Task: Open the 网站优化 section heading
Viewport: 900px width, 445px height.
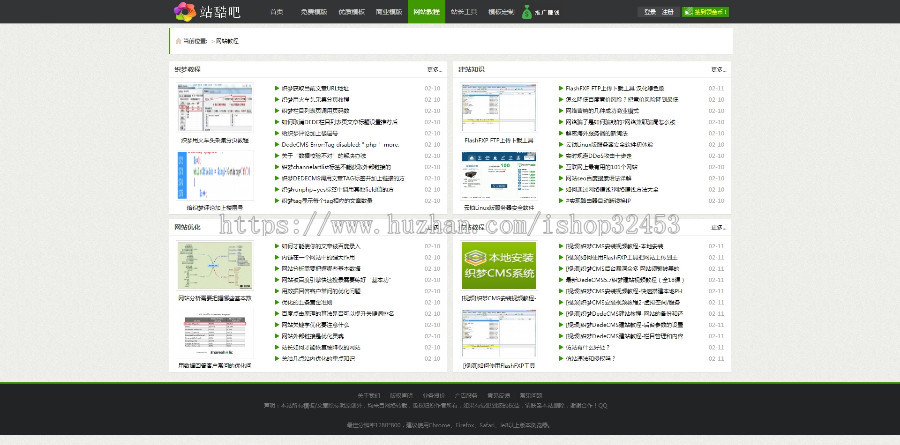Action: click(188, 227)
